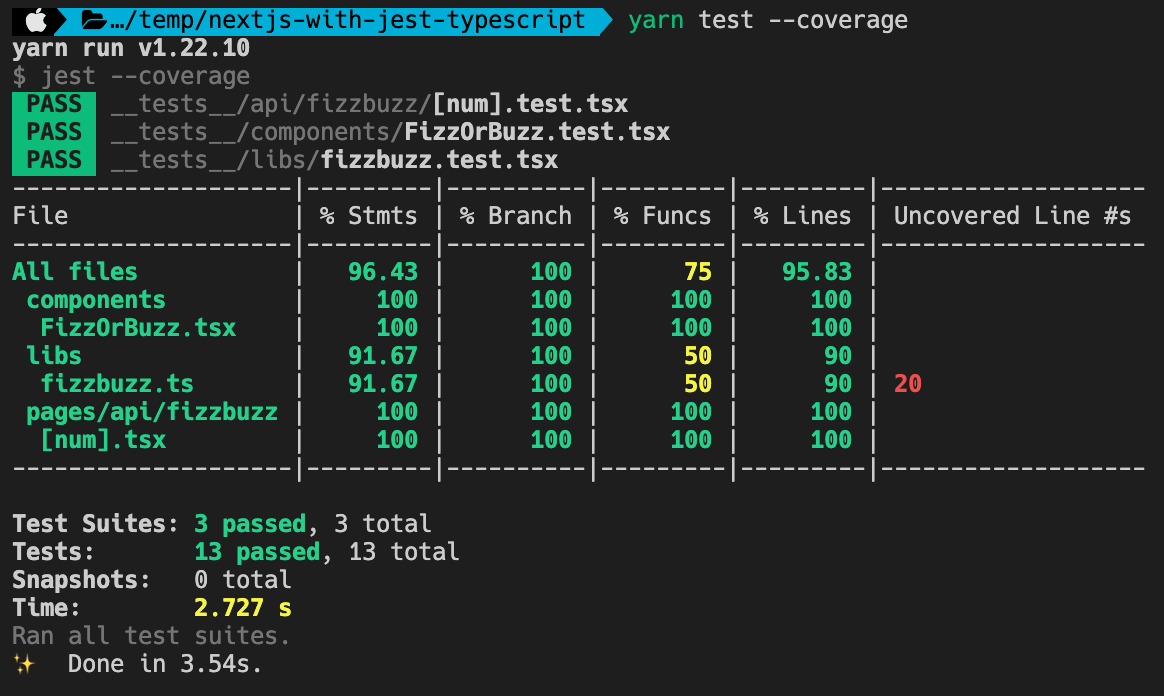The width and height of the screenshot is (1164, 696).
Task: Click the 'File' column header
Action: click(x=40, y=216)
